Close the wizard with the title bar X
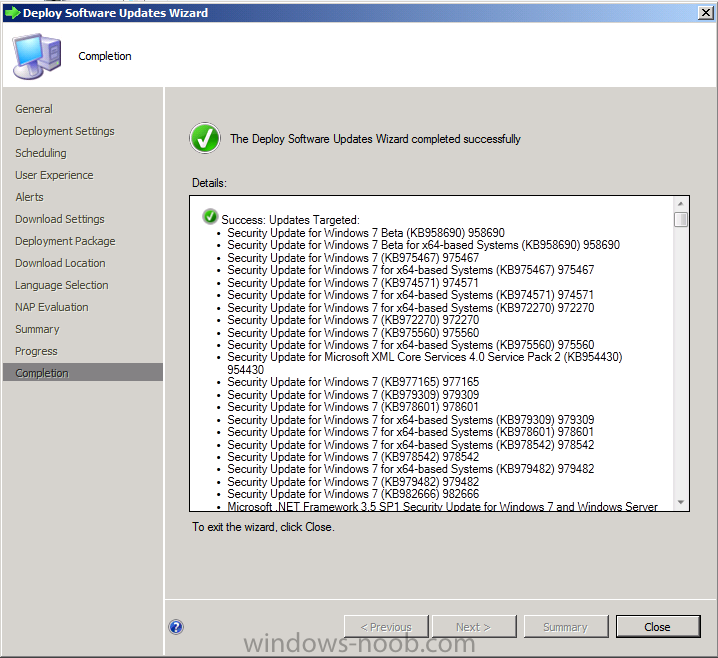Viewport: 718px width, 658px height. [706, 13]
